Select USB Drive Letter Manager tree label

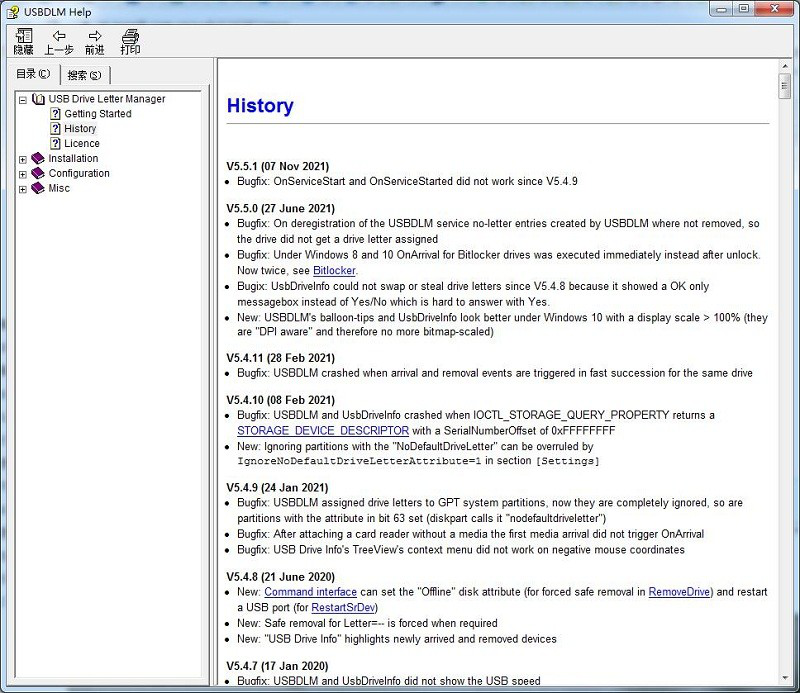coord(107,98)
